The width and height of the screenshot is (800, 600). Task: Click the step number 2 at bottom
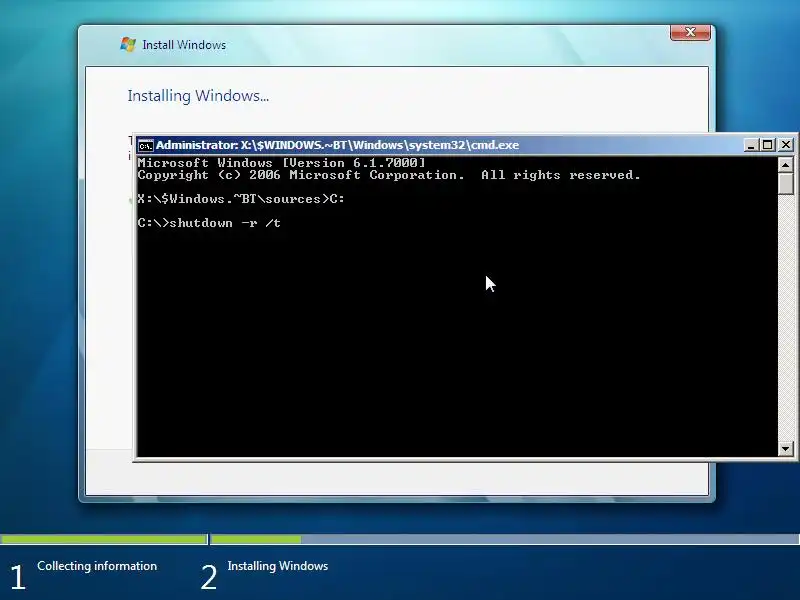[x=209, y=577]
